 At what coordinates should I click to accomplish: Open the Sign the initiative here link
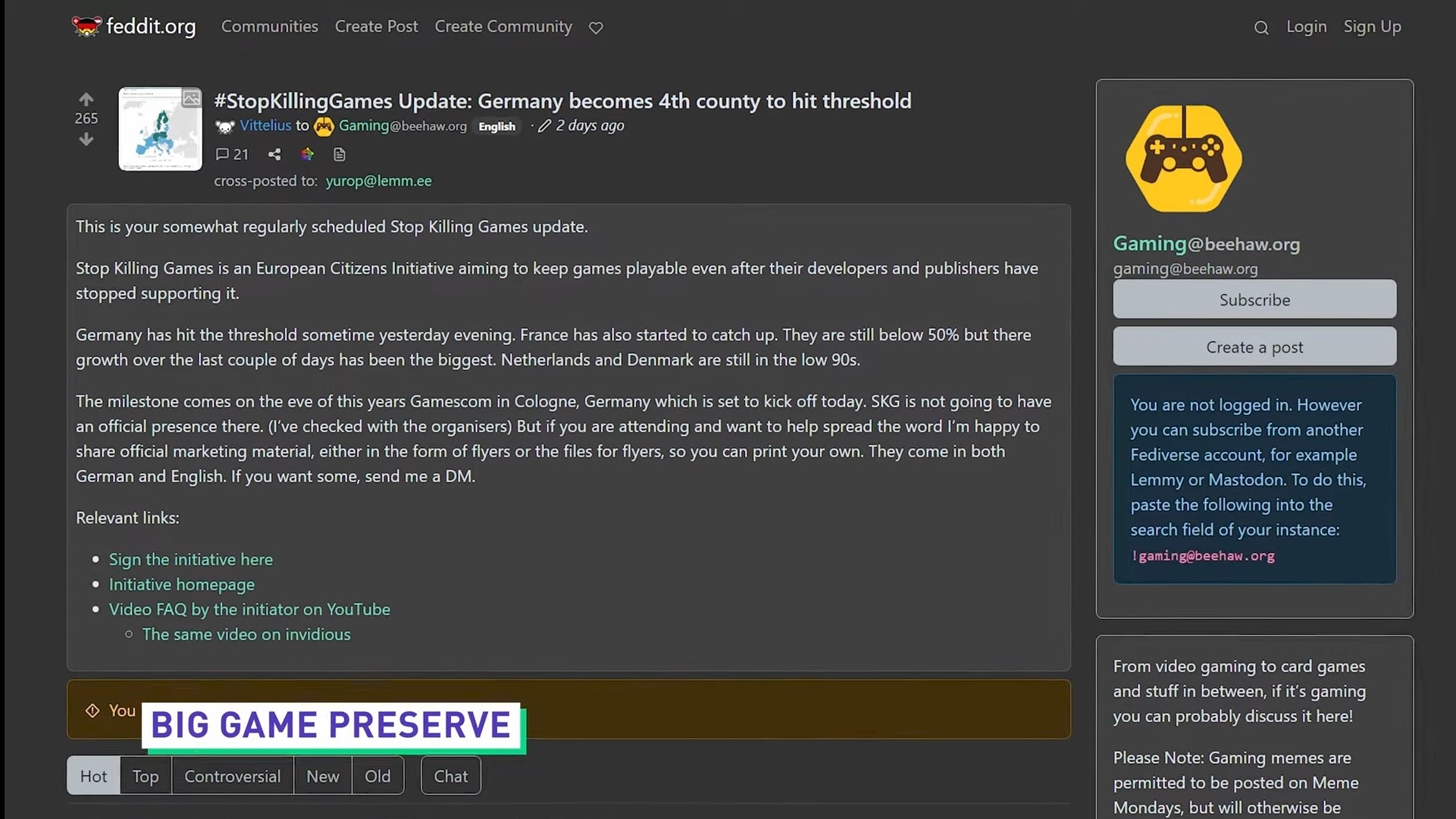(x=190, y=560)
